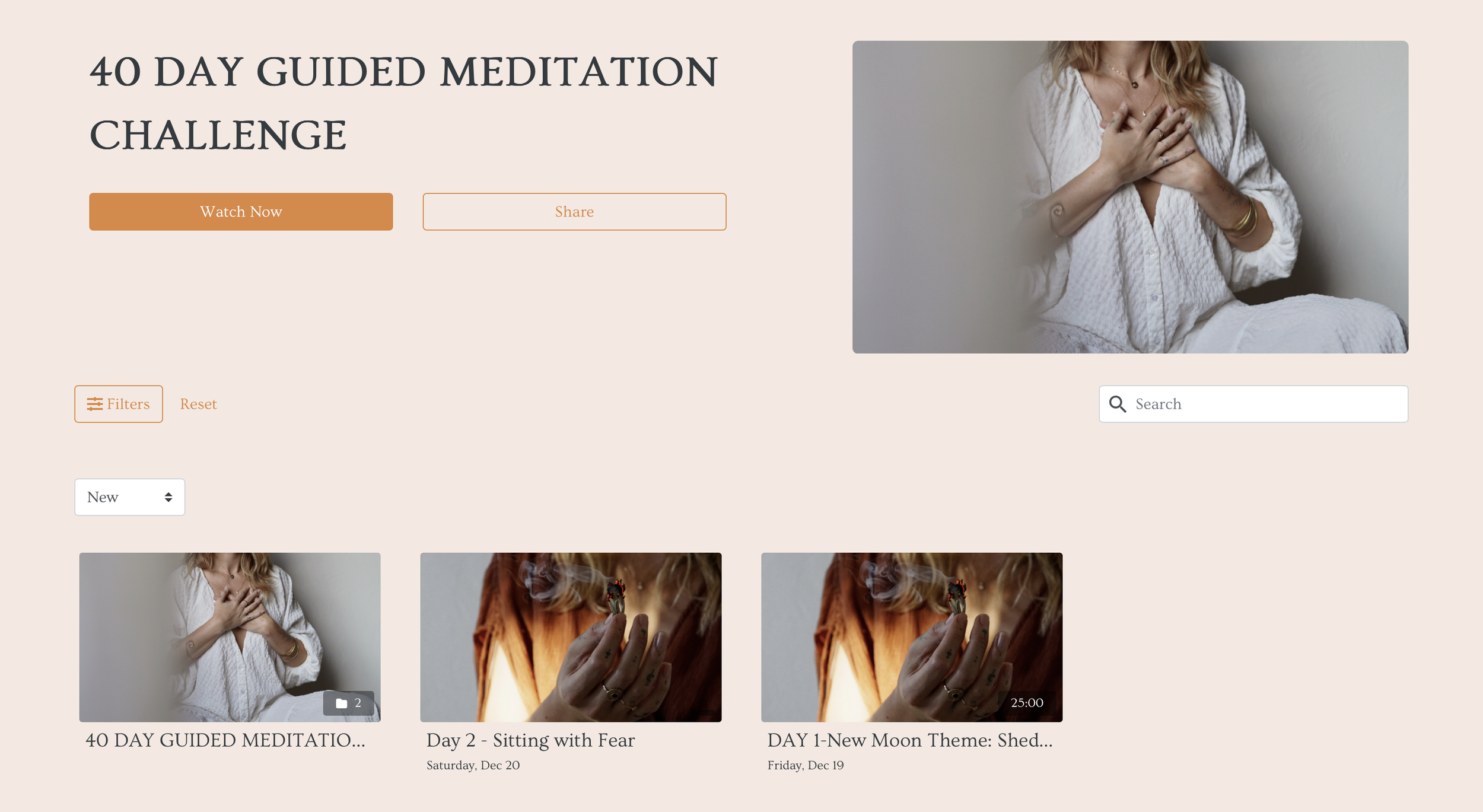Click the Share button
The image size is (1483, 812).
click(x=574, y=212)
